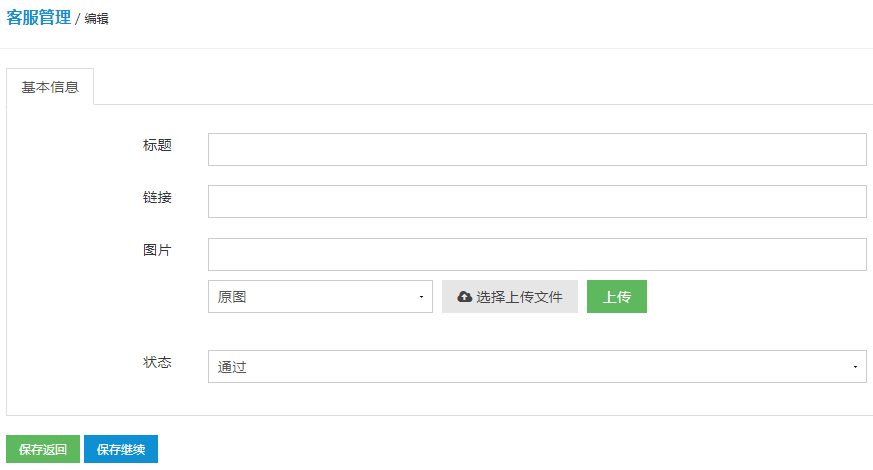The image size is (873, 470).
Task: Click the 链接 field label
Action: click(x=157, y=198)
